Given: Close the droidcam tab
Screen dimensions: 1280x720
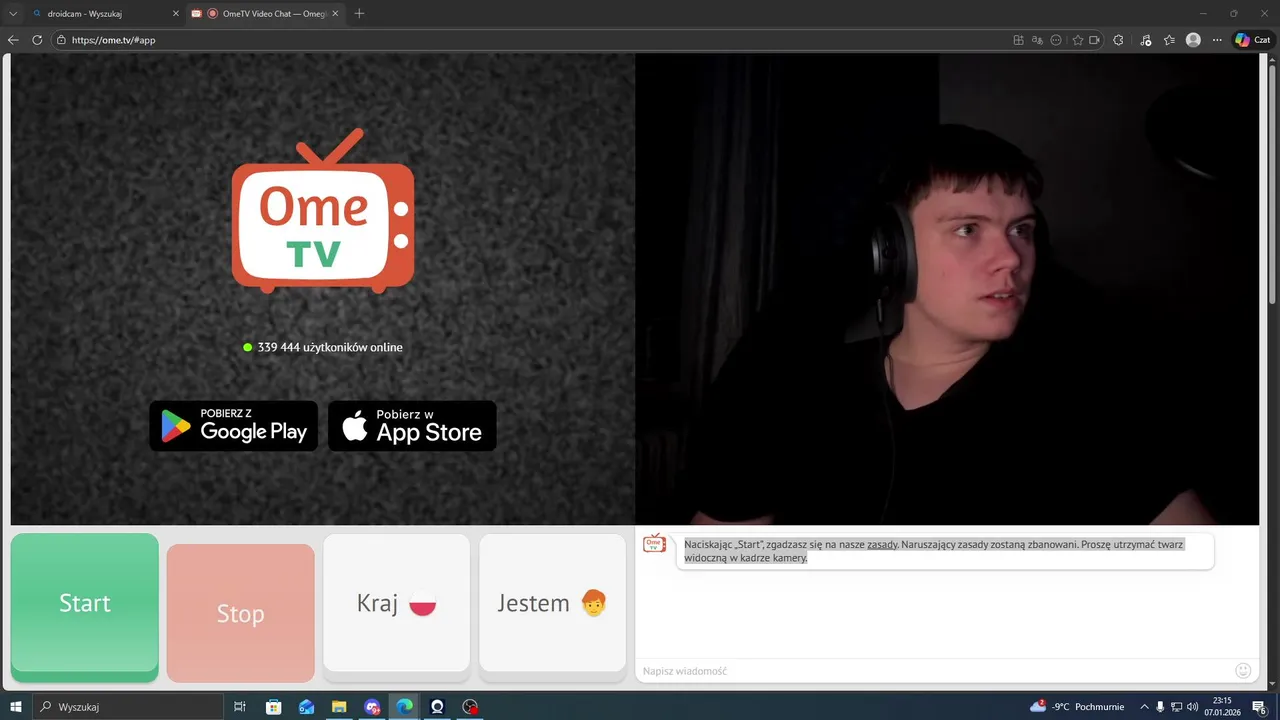Looking at the screenshot, I should 176,13.
